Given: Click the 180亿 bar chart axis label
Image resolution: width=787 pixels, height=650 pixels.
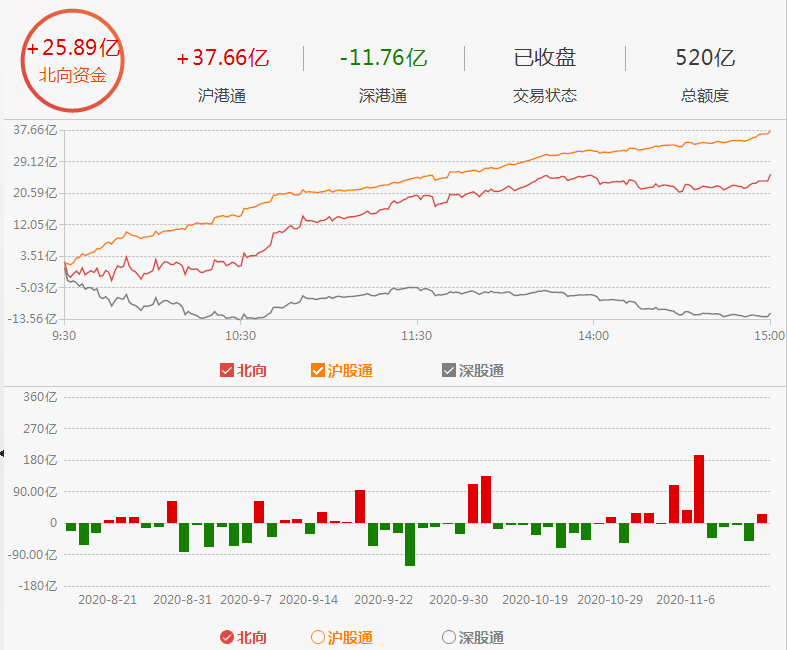Looking at the screenshot, I should pos(40,460).
